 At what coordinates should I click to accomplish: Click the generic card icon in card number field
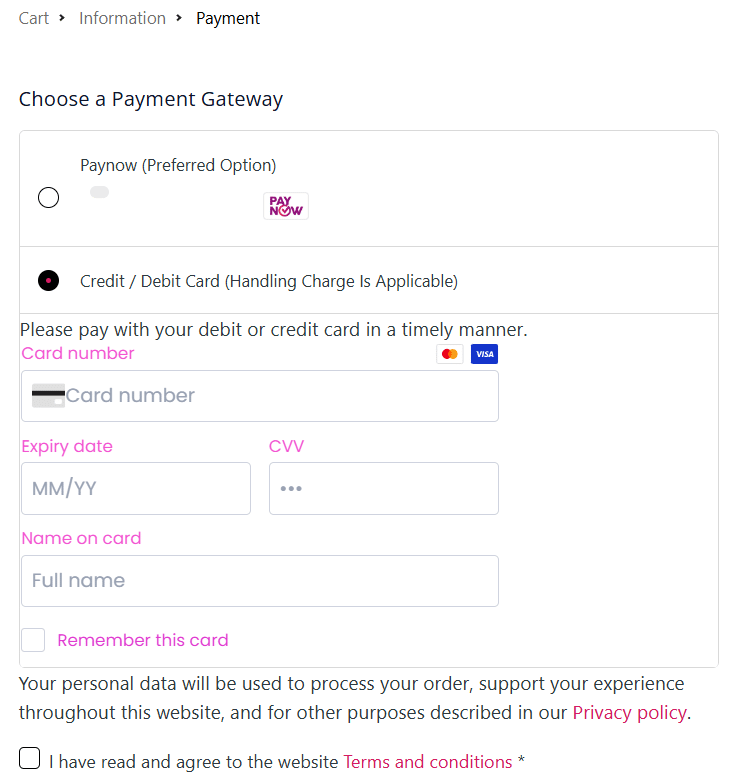point(48,395)
